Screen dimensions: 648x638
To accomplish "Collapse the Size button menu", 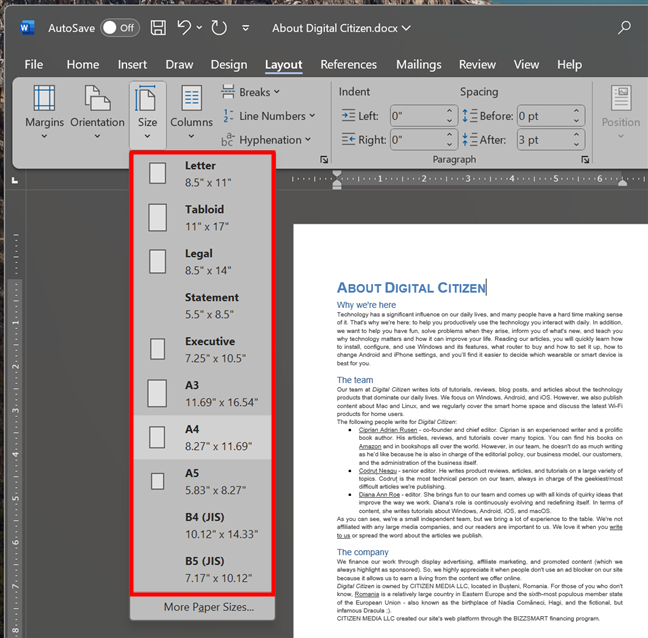I will coord(148,114).
